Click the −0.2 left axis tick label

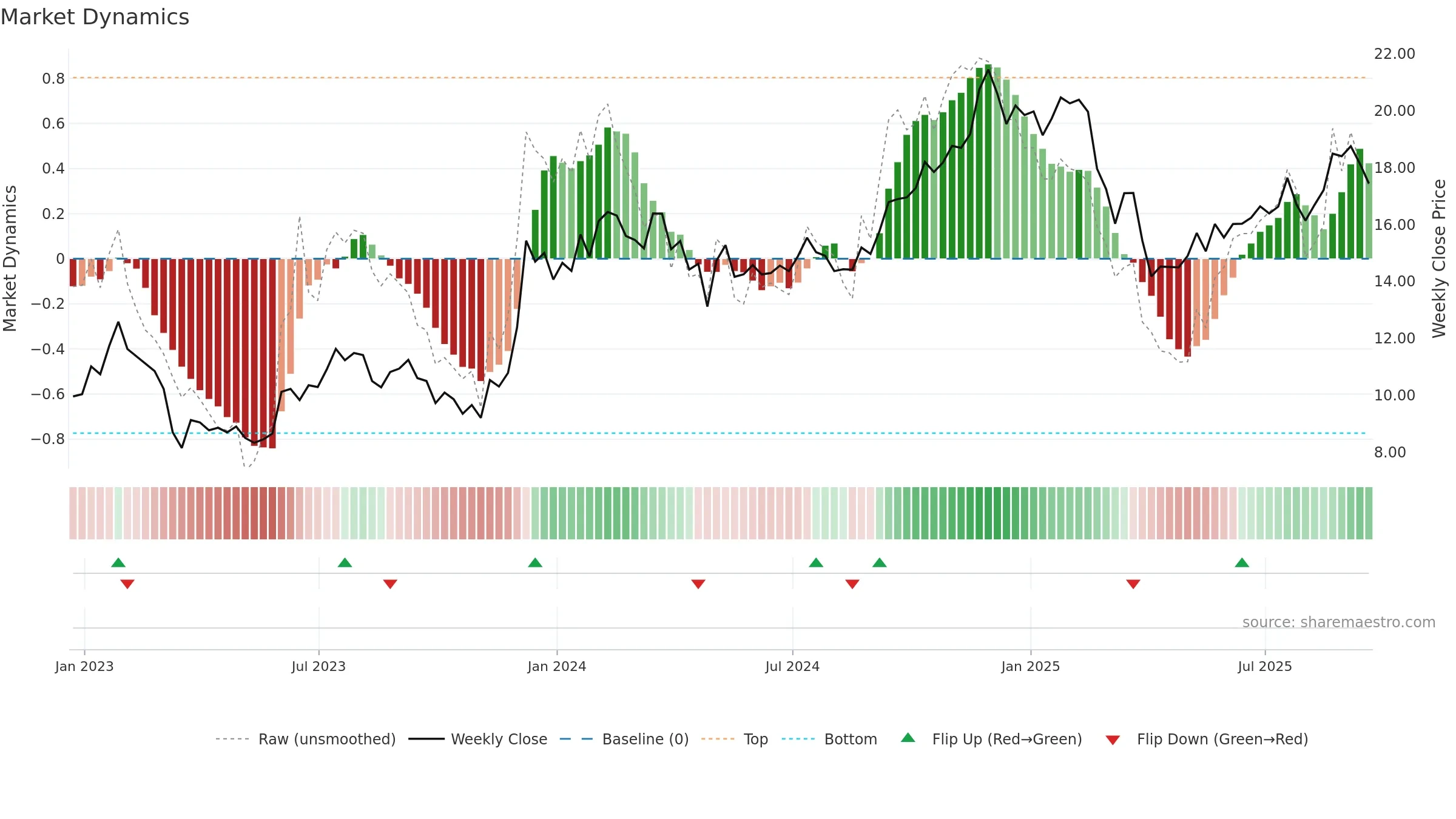click(x=48, y=304)
